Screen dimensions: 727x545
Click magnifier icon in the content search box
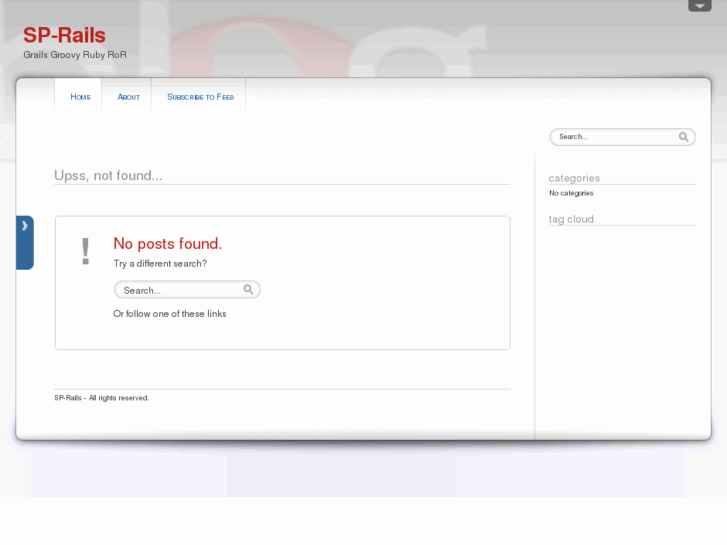point(249,289)
